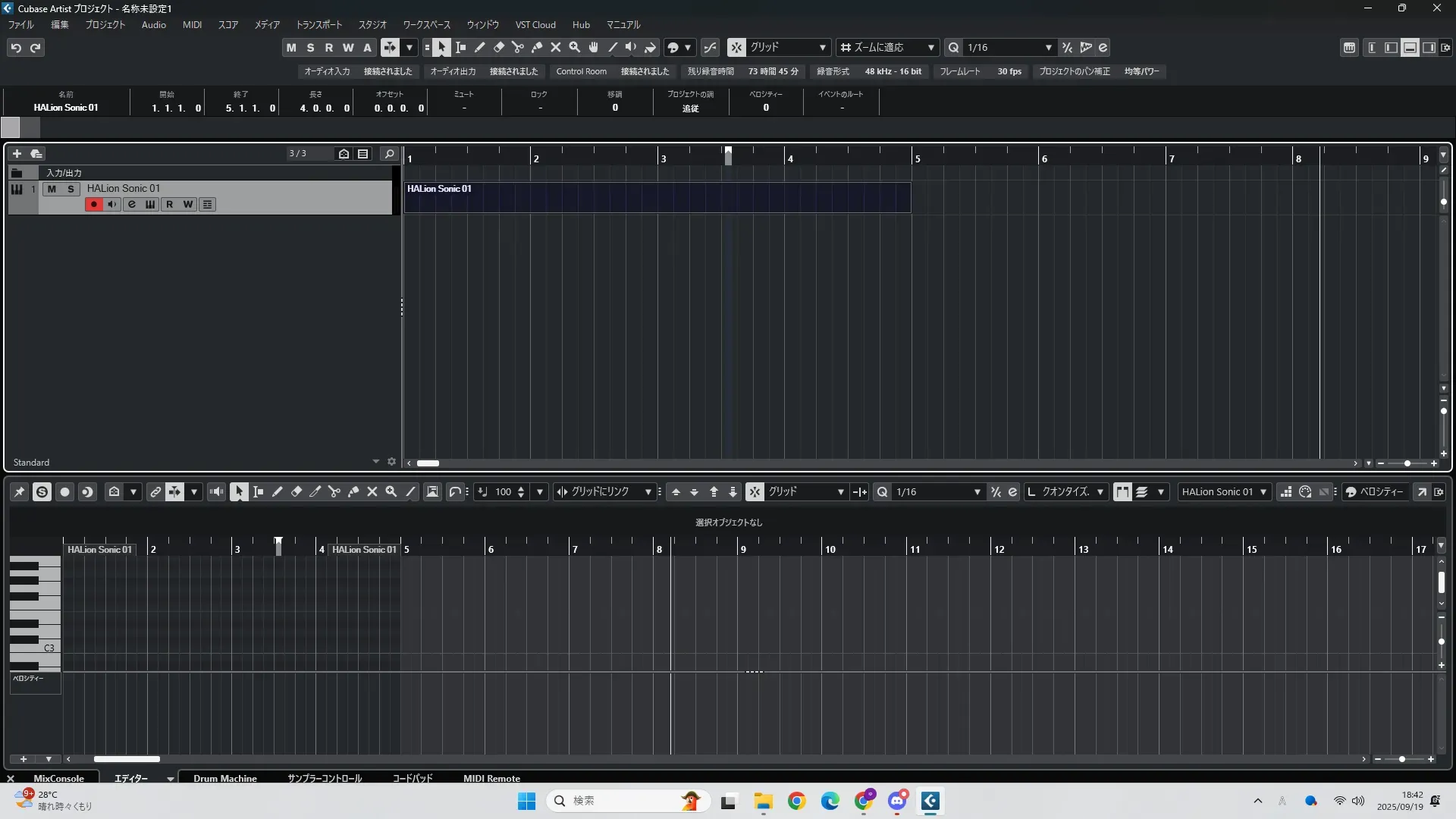Expand the ズームに適応 grid type dropdown
The image size is (1456, 819).
pos(931,47)
